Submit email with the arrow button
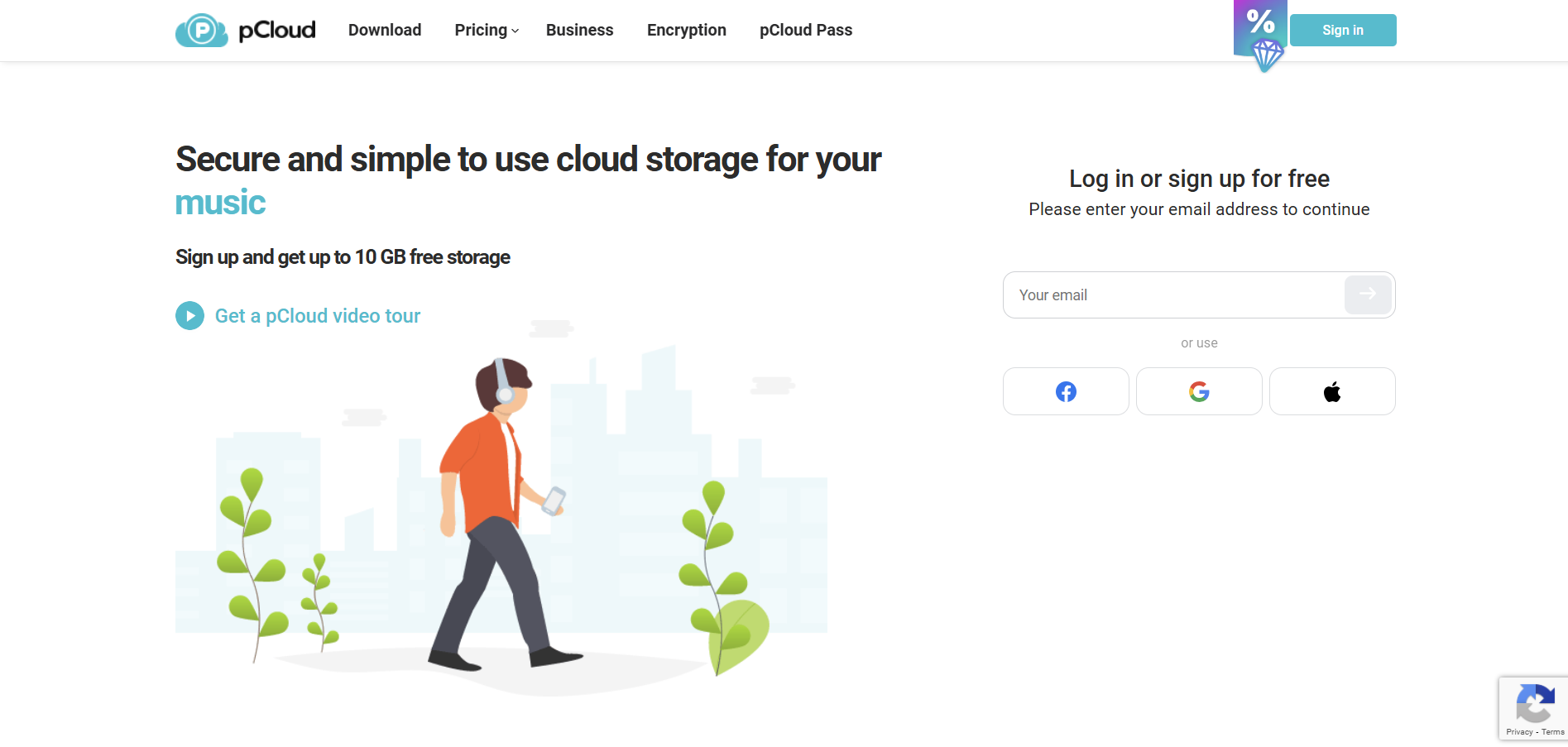Screen dimensions: 1568x747 [1368, 294]
